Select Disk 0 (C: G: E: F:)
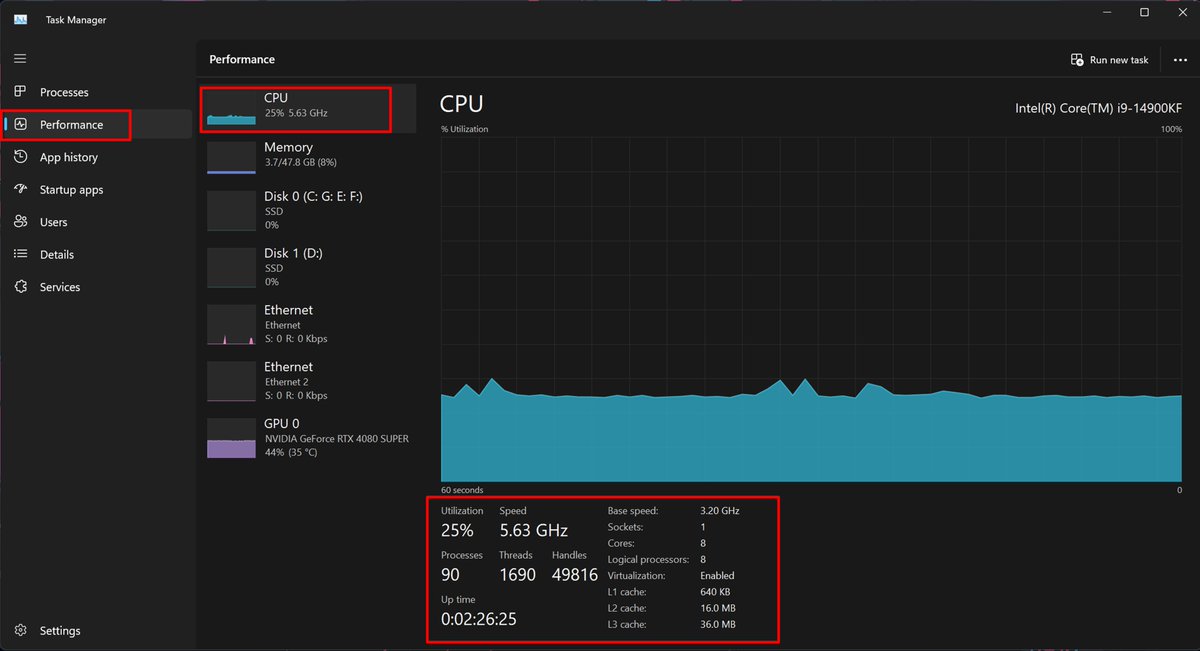 point(308,211)
